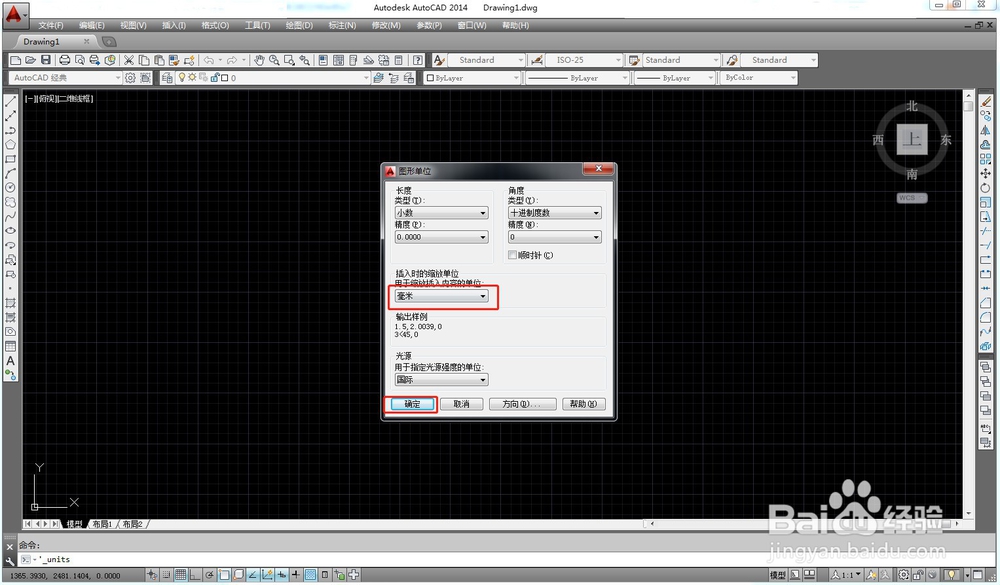Click the Help (H) dialog button

point(584,404)
